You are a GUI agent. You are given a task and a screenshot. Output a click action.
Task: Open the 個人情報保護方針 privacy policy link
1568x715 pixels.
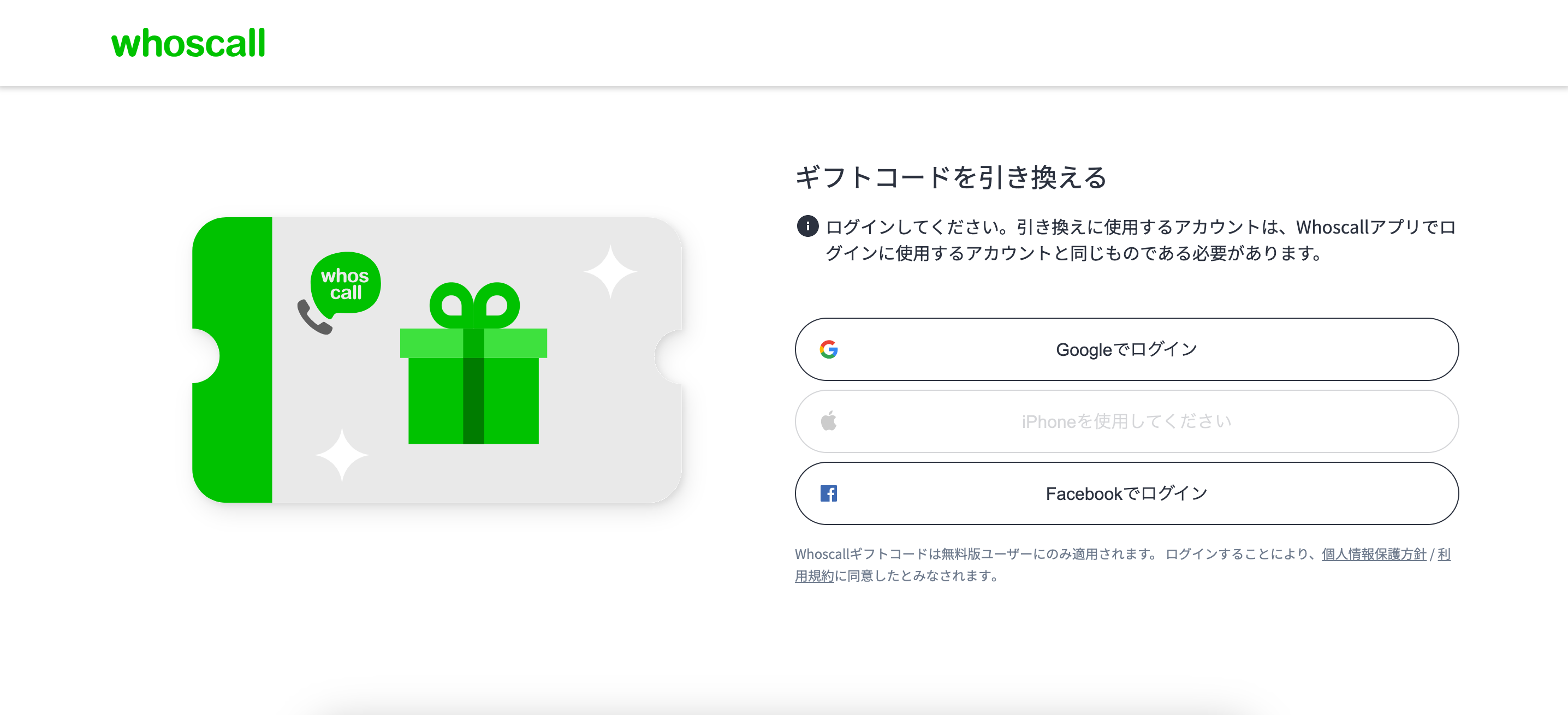[1373, 554]
